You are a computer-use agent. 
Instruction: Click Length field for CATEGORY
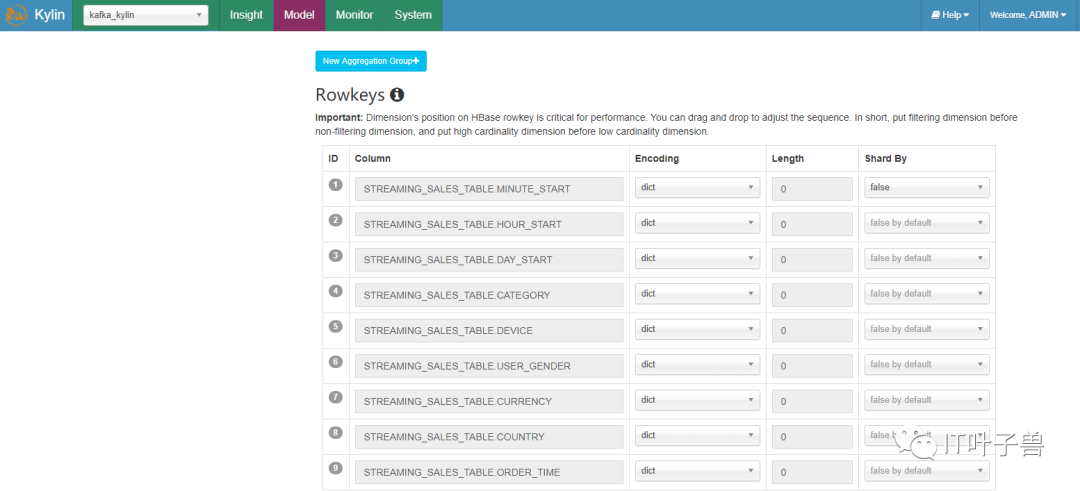(x=812, y=295)
